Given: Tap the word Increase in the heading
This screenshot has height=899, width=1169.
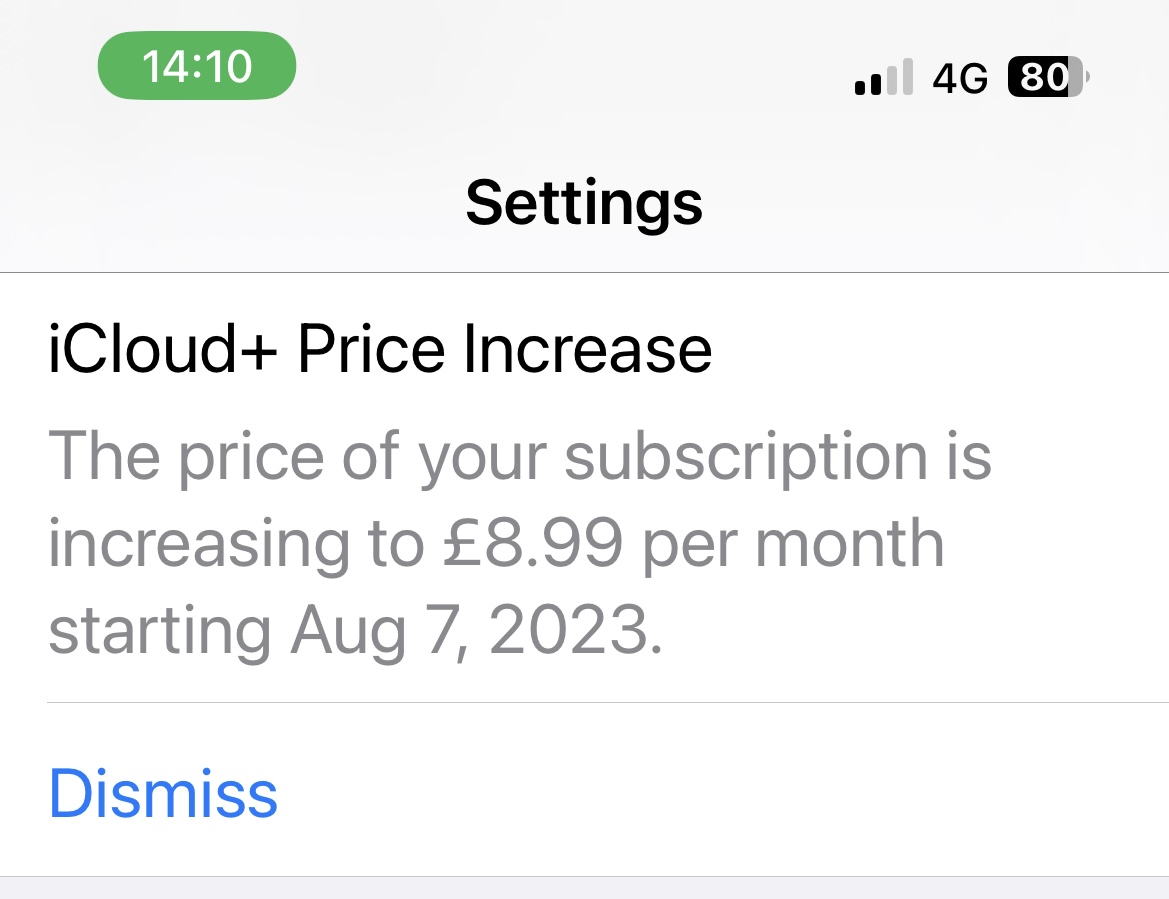Looking at the screenshot, I should coord(587,348).
